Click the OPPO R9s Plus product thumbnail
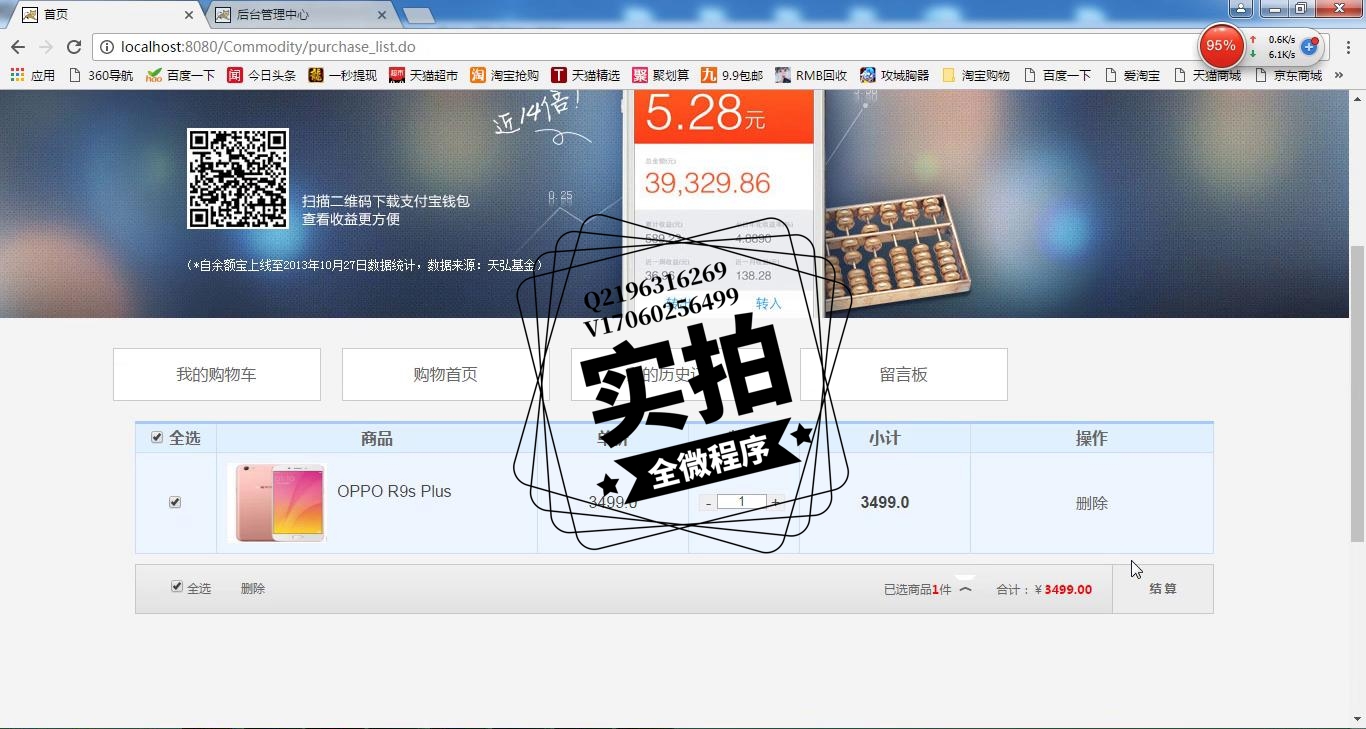This screenshot has height=729, width=1366. [x=276, y=502]
